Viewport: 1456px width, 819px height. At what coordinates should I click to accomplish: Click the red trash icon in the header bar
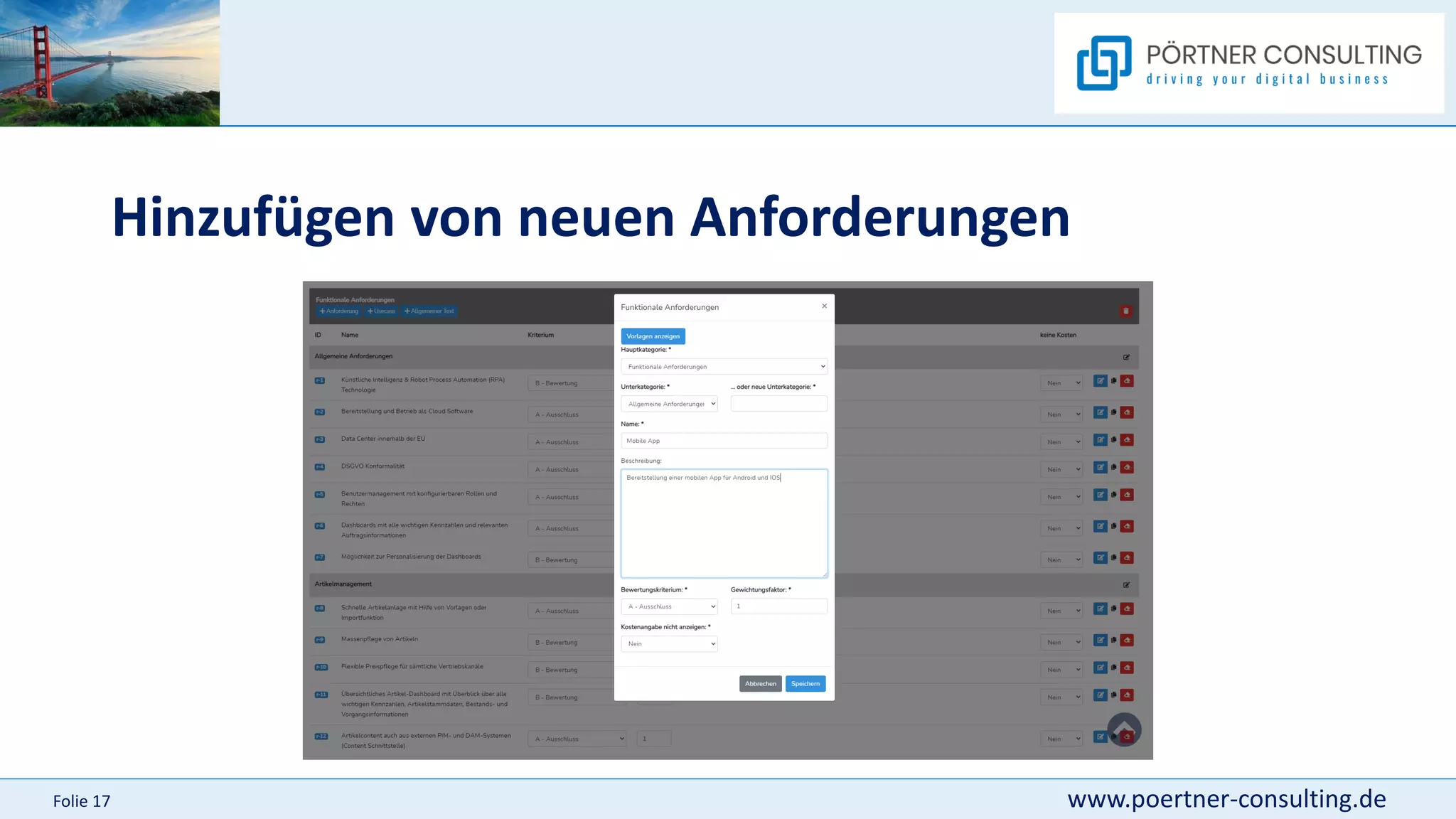1125,311
